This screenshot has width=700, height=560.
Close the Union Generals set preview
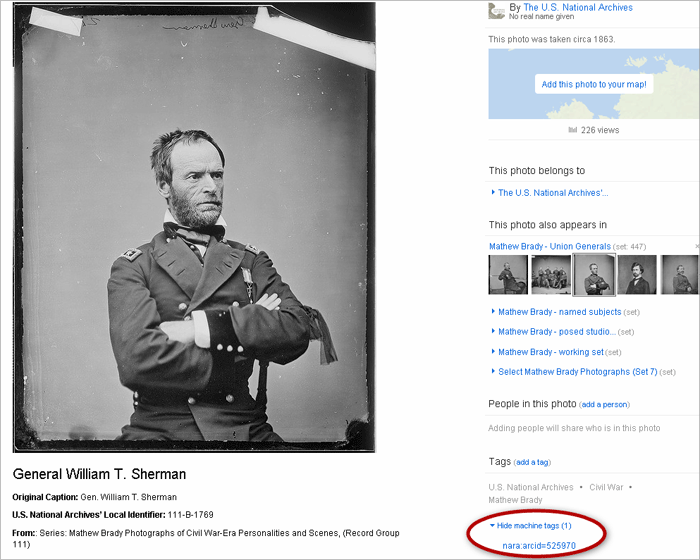point(697,247)
